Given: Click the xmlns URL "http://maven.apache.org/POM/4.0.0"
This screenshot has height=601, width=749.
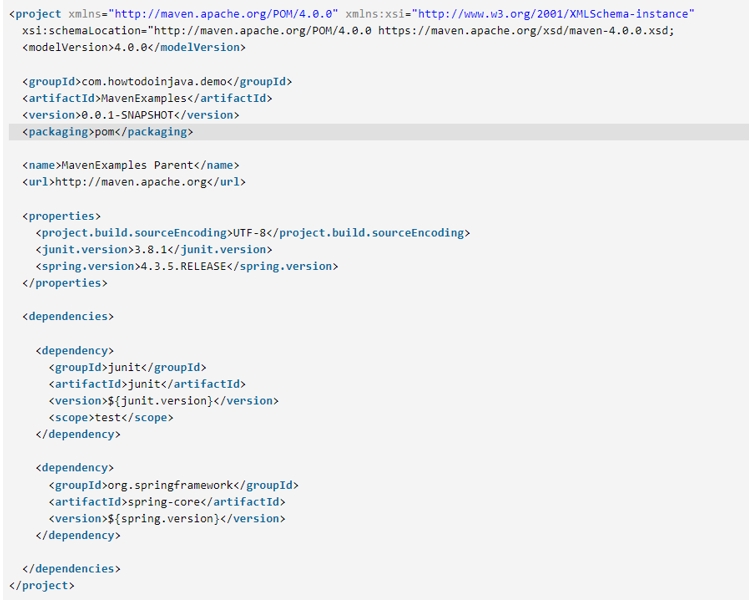Looking at the screenshot, I should [224, 14].
